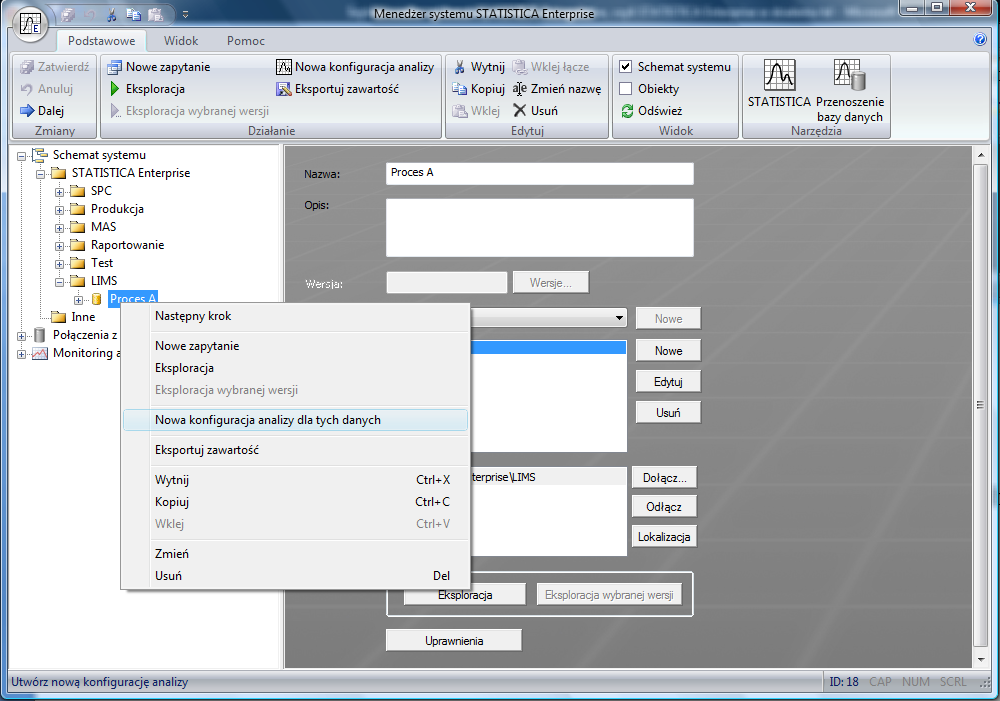Toggle Schemat systemu checkbox in Widok group
The image size is (1000, 701).
pyautogui.click(x=626, y=67)
